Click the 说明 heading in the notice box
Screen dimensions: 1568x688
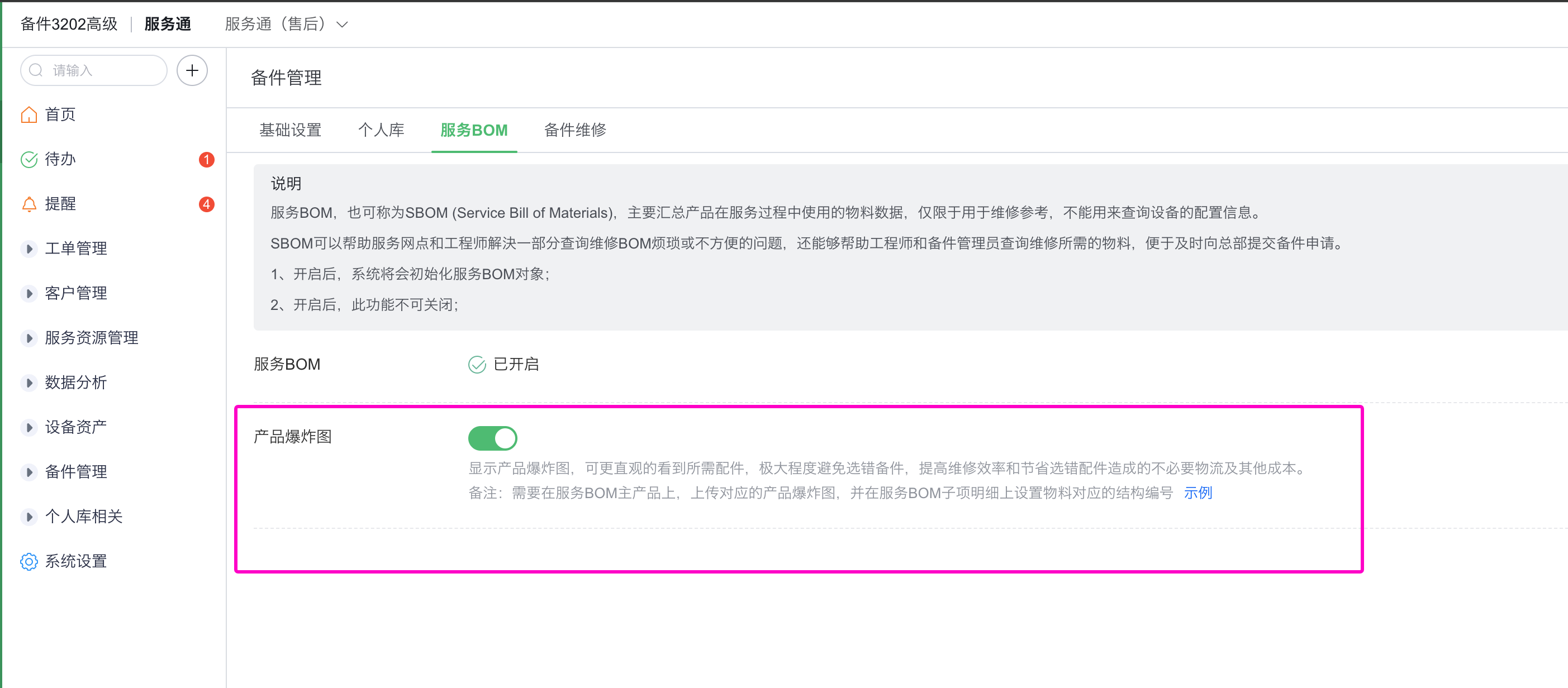286,184
